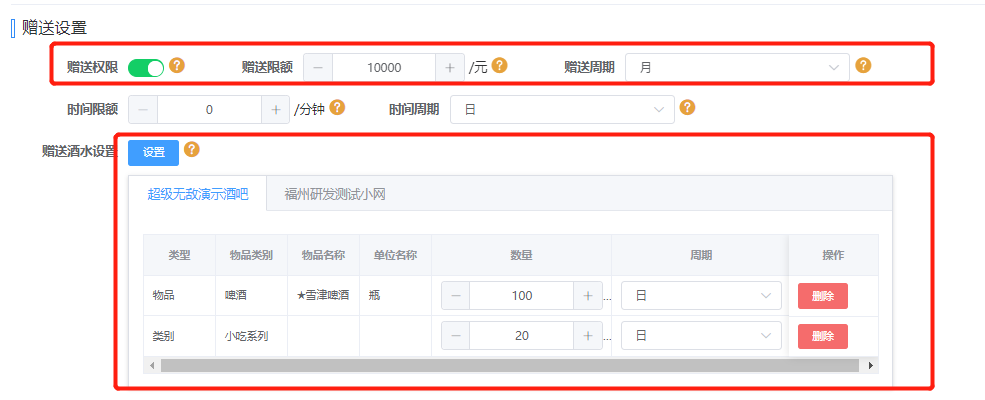Switch to 福州研发测试小网 tab
This screenshot has height=400, width=985.
coord(335,194)
